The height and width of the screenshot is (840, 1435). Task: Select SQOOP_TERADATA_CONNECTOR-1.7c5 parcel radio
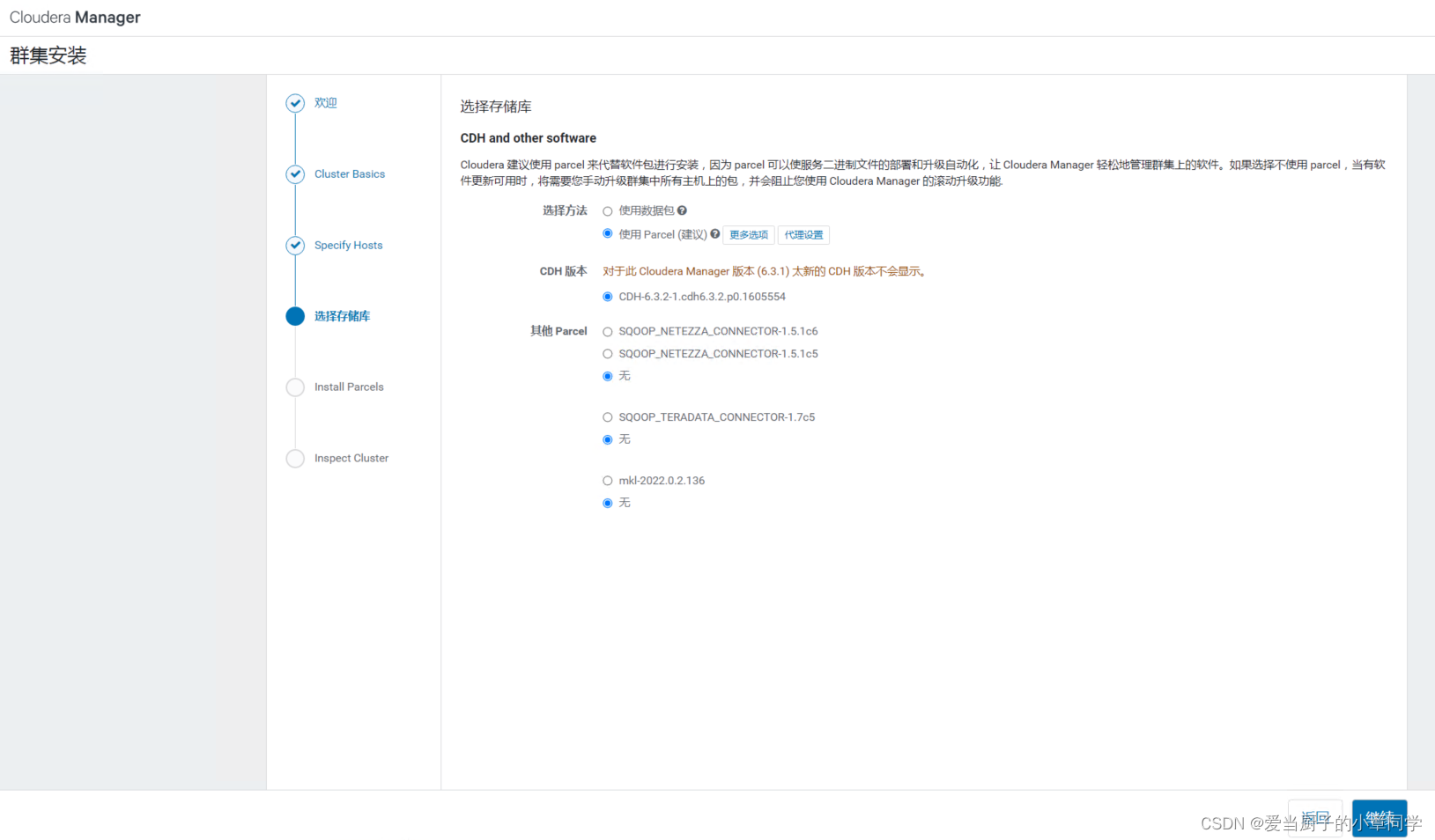tap(607, 417)
